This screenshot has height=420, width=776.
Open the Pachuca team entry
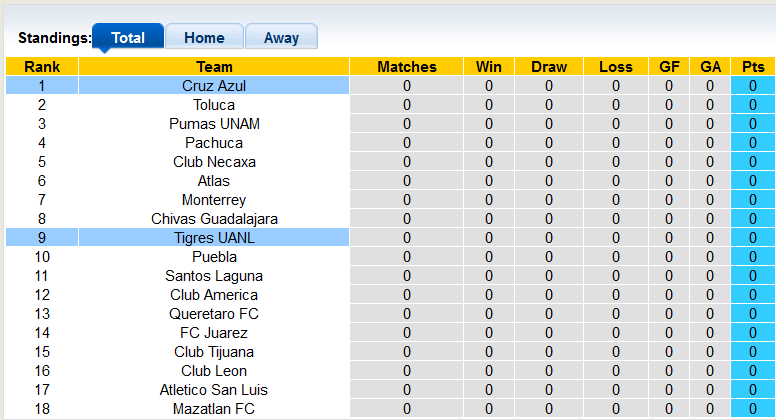pyautogui.click(x=214, y=143)
